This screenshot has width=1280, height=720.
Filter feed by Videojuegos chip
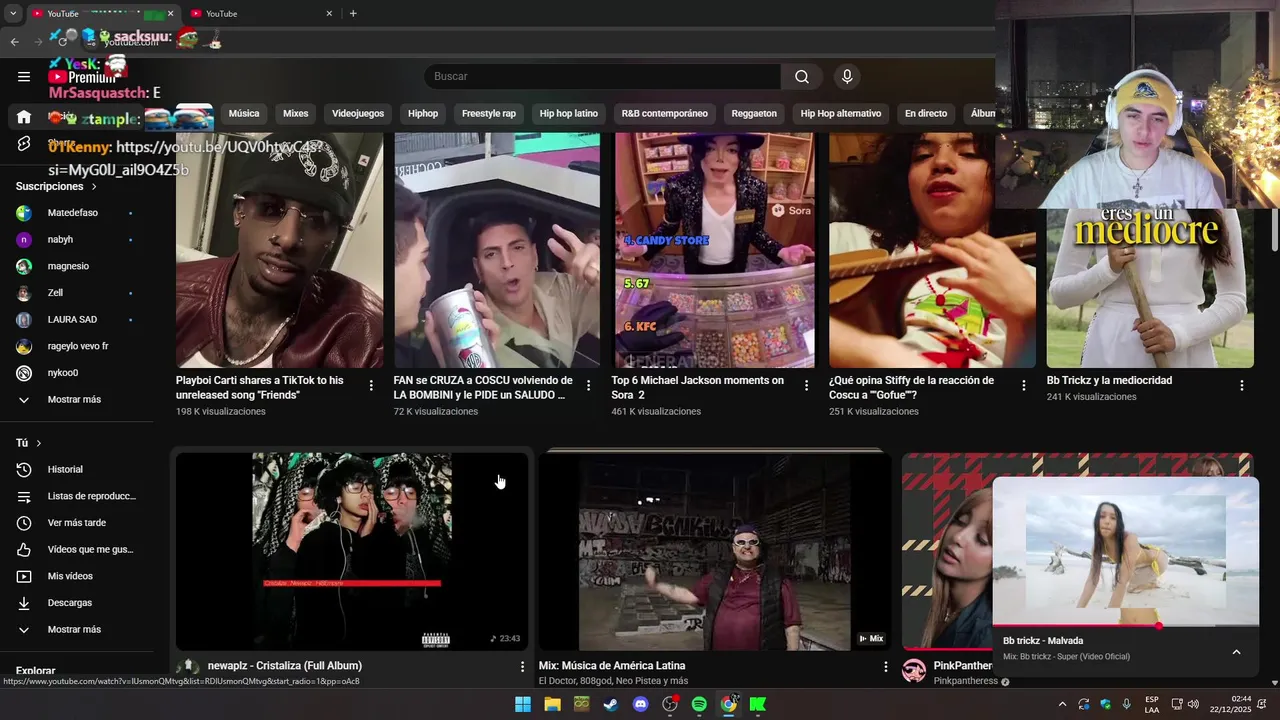[x=358, y=114]
